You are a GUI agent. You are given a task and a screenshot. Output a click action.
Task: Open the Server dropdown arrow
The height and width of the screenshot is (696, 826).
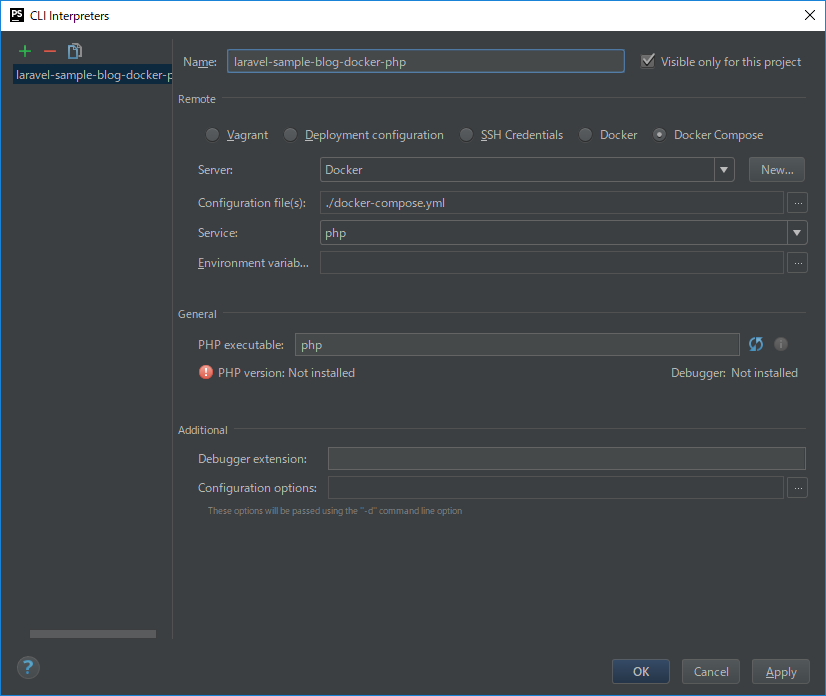tap(724, 170)
